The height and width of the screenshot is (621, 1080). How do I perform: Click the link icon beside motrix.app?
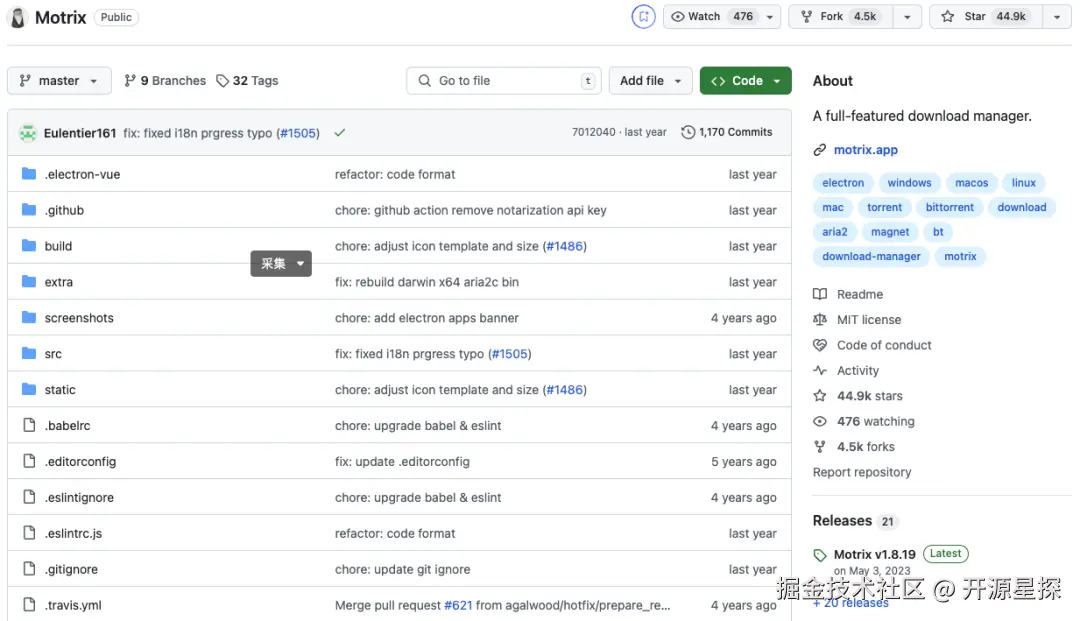[x=820, y=150]
